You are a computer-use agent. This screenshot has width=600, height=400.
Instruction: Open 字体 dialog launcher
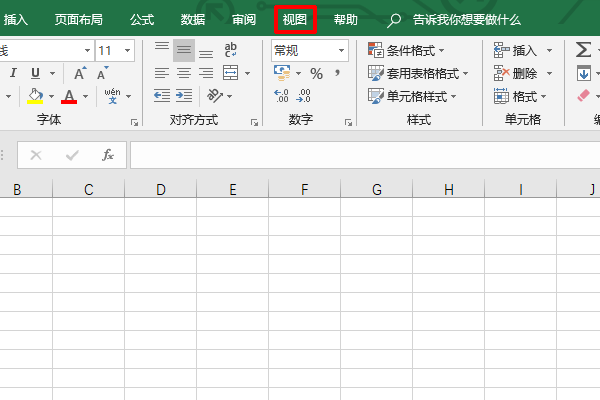[x=134, y=122]
